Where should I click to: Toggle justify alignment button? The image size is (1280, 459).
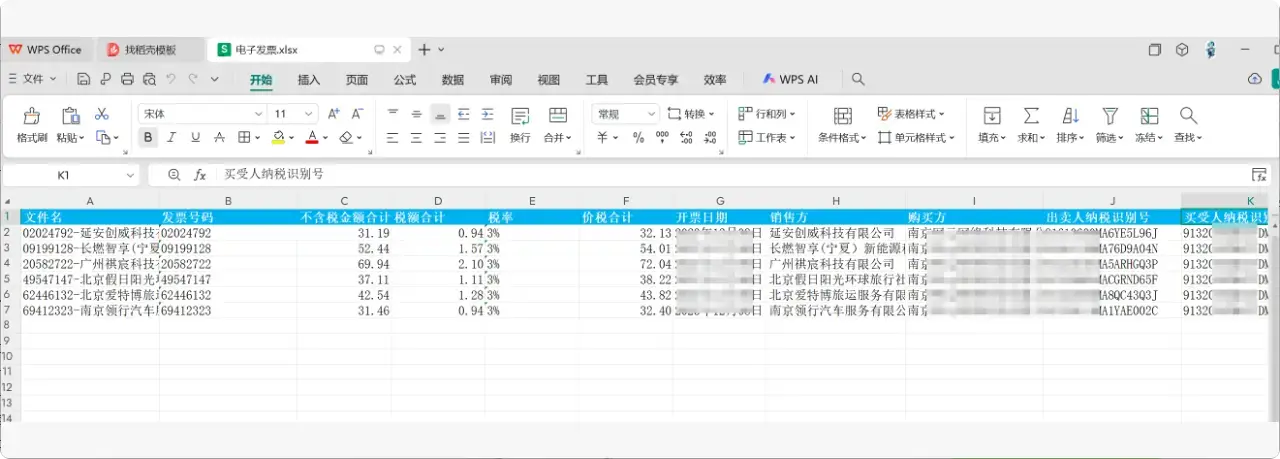(x=464, y=138)
